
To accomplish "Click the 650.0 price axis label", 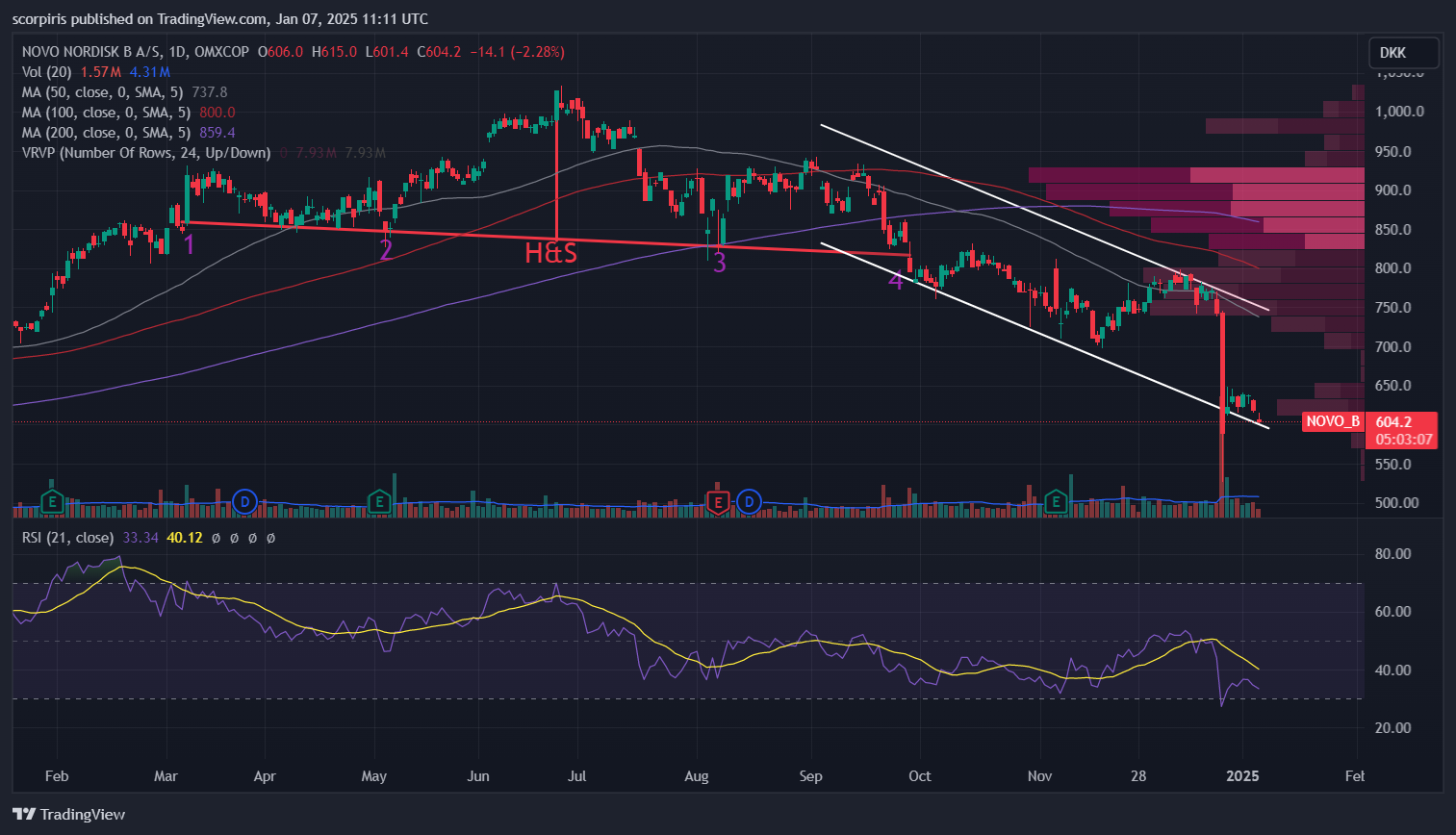I will pos(1393,386).
